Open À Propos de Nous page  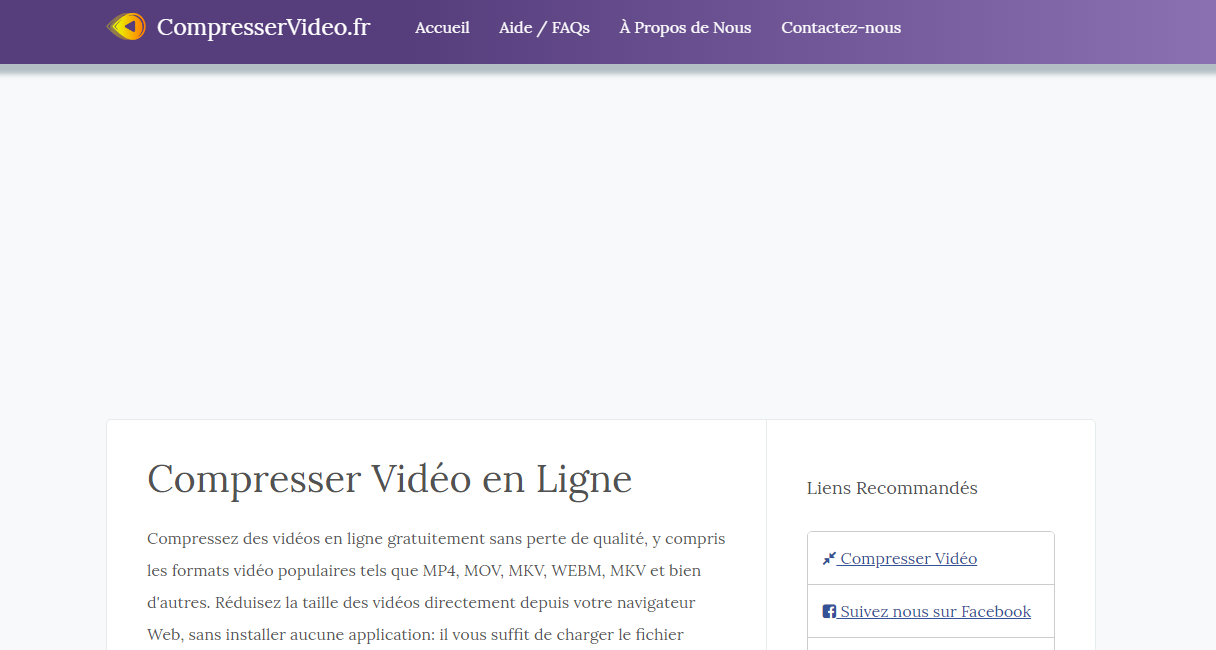point(685,28)
